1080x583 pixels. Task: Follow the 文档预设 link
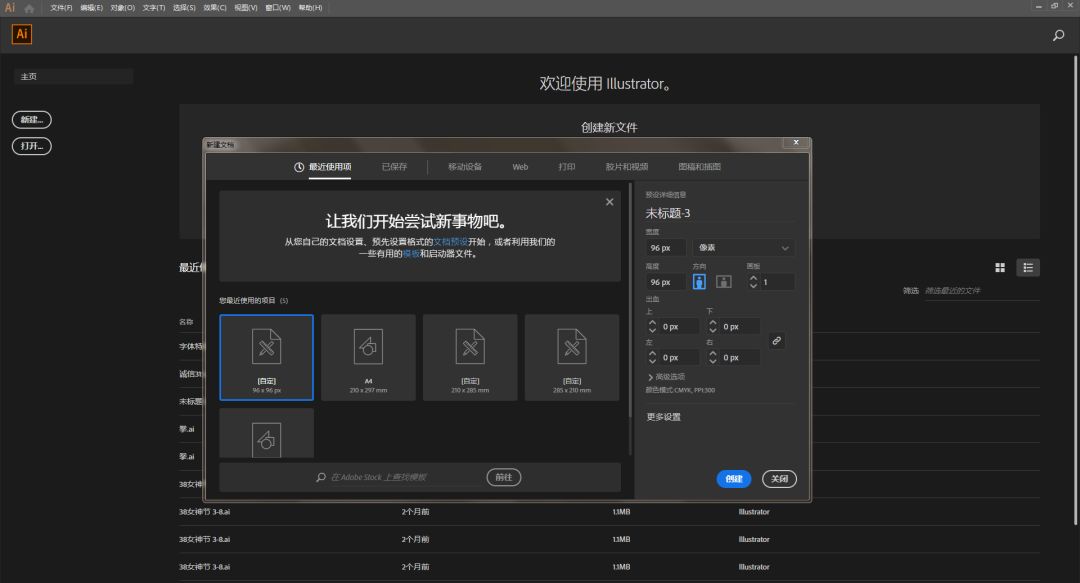(x=450, y=242)
